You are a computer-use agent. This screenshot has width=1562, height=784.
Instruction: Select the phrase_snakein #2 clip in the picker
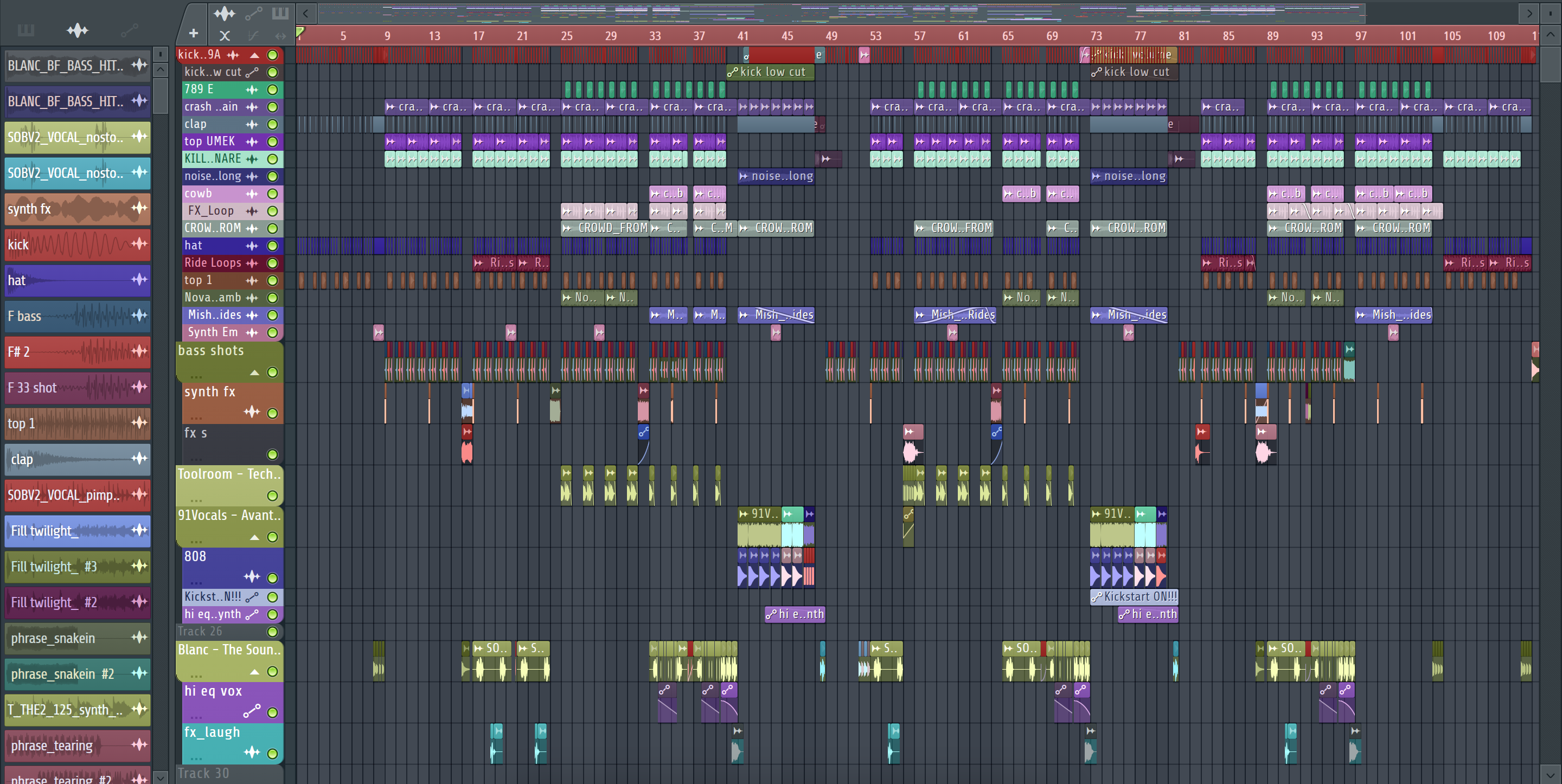point(78,673)
